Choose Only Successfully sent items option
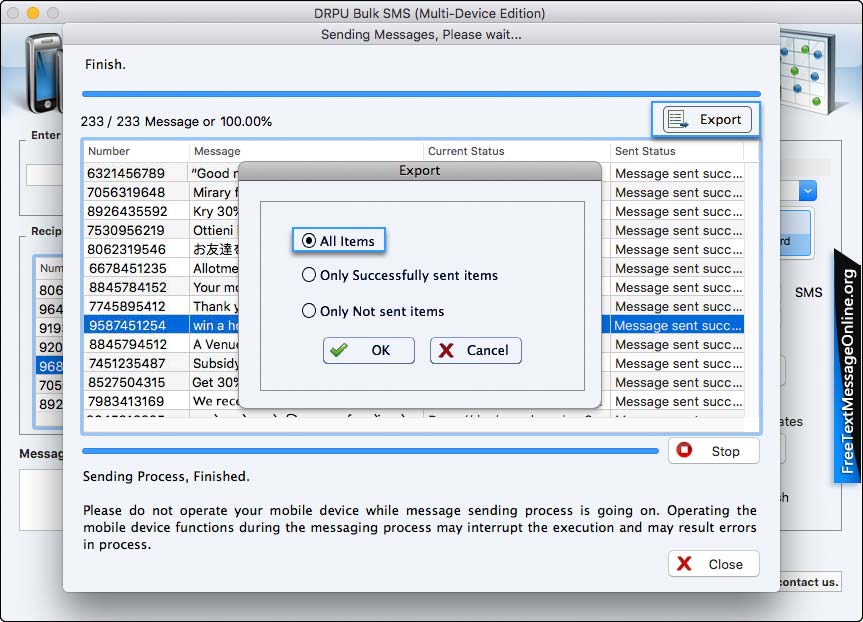This screenshot has width=863, height=622. pyautogui.click(x=400, y=275)
